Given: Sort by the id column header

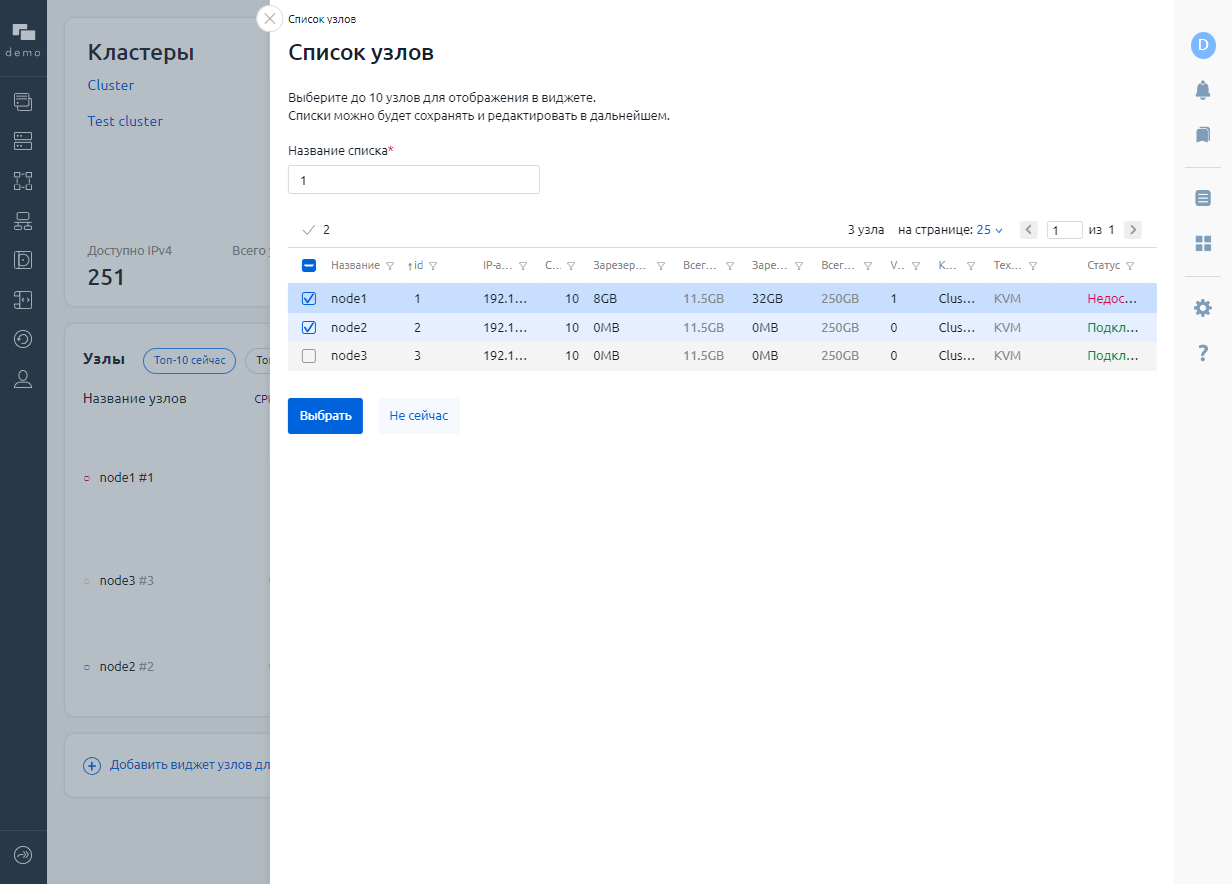Looking at the screenshot, I should pyautogui.click(x=418, y=266).
